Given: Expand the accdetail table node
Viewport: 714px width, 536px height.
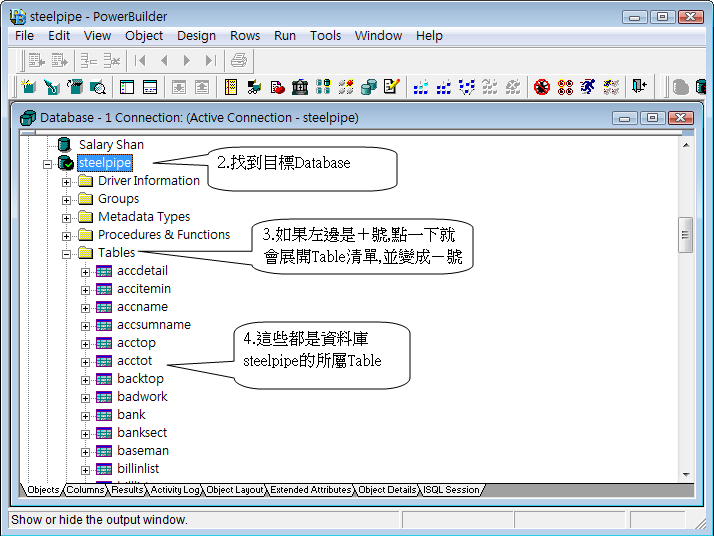Looking at the screenshot, I should point(85,272).
